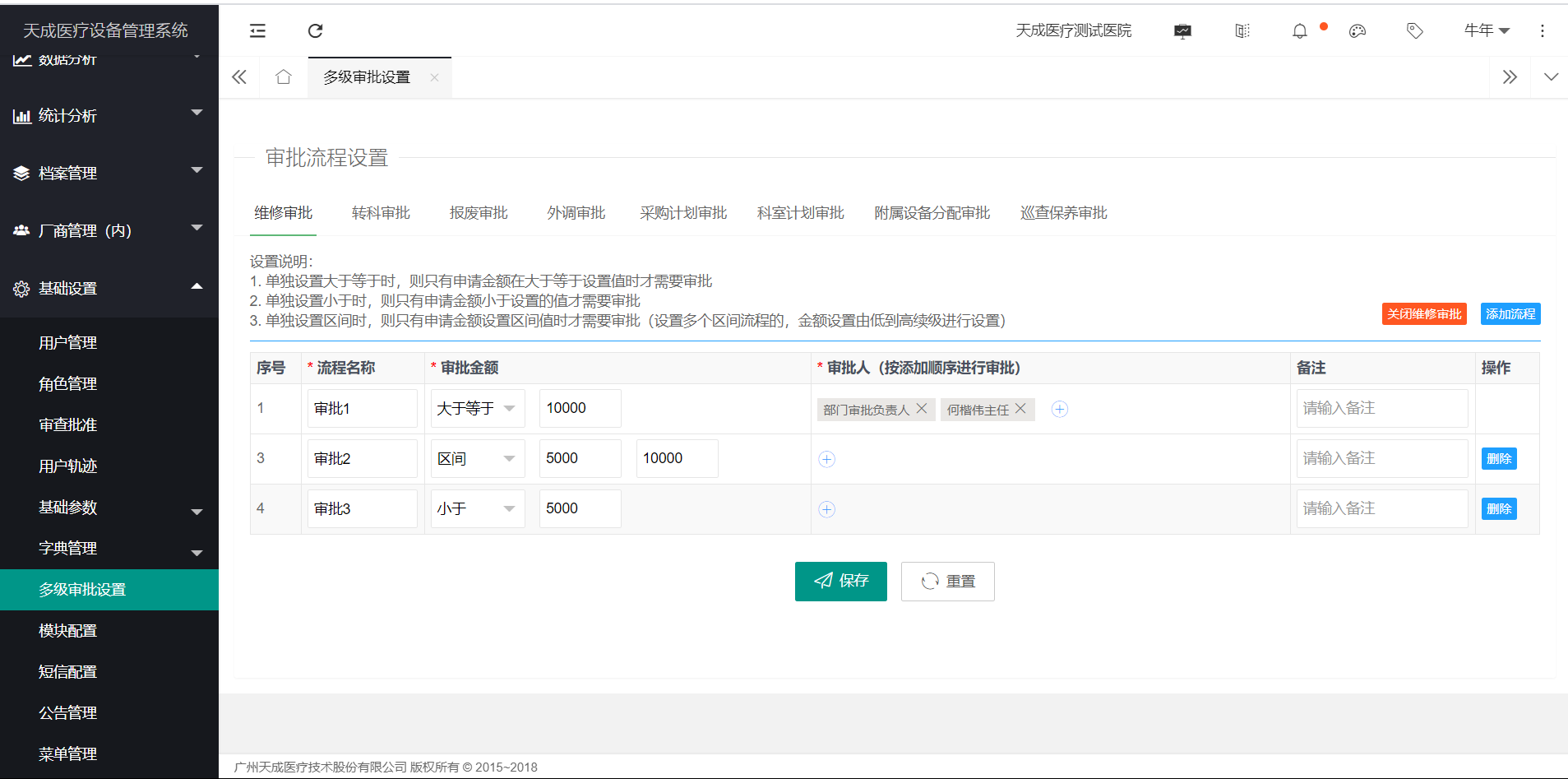Remove the 何楷伟主任 approver tag
The image size is (1568, 779).
click(x=1020, y=408)
